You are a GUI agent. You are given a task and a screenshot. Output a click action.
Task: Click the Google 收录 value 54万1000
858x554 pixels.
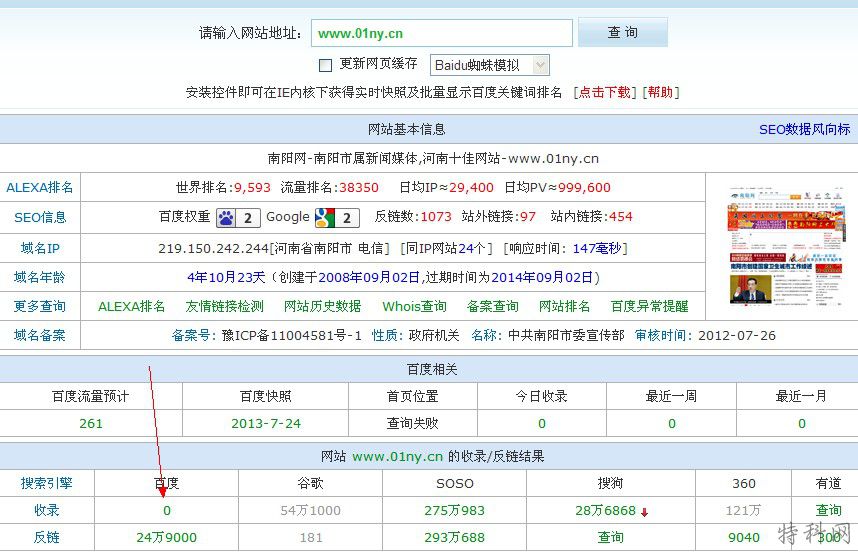coord(310,510)
